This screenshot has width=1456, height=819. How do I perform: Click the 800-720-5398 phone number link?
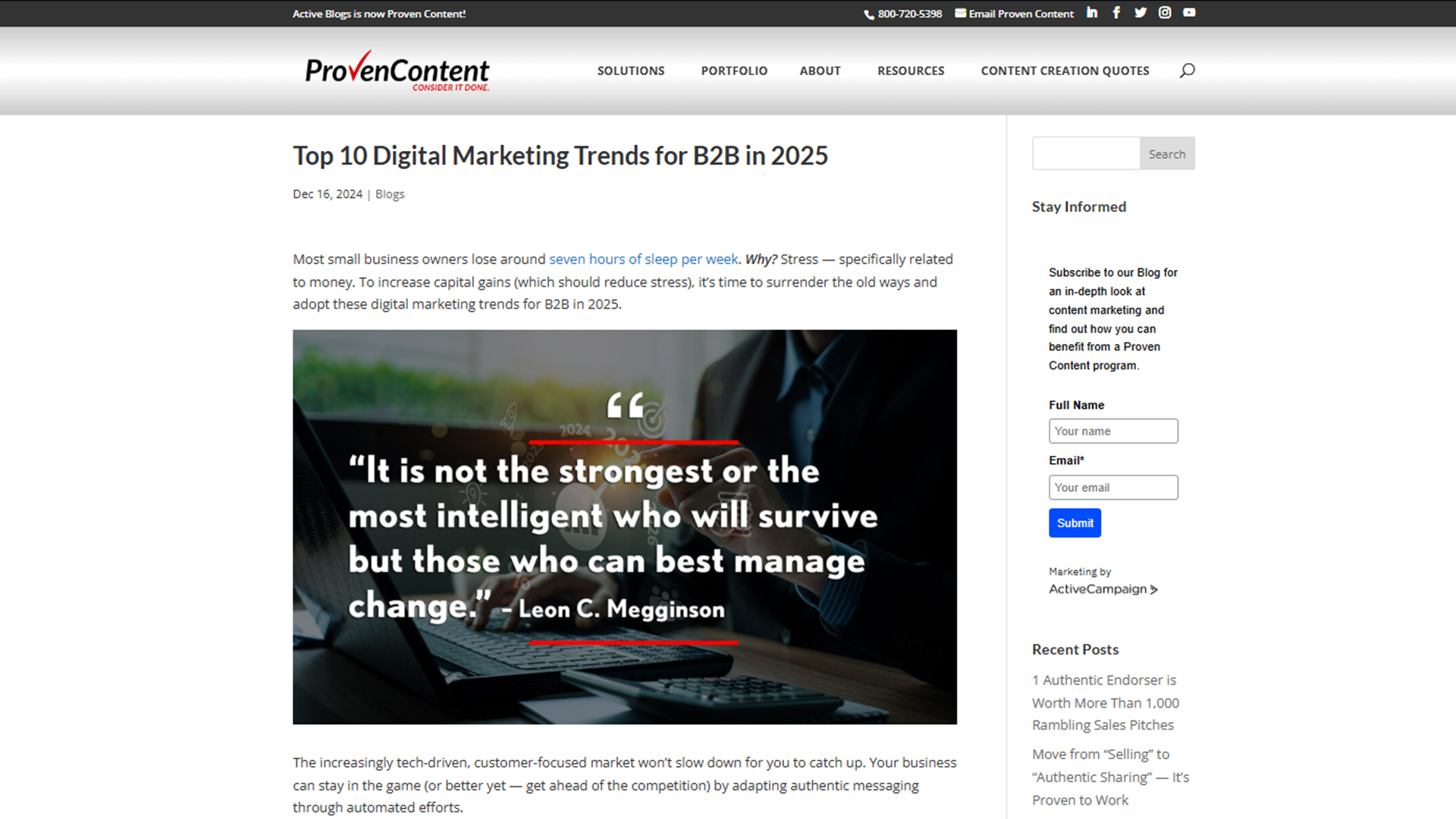(909, 14)
